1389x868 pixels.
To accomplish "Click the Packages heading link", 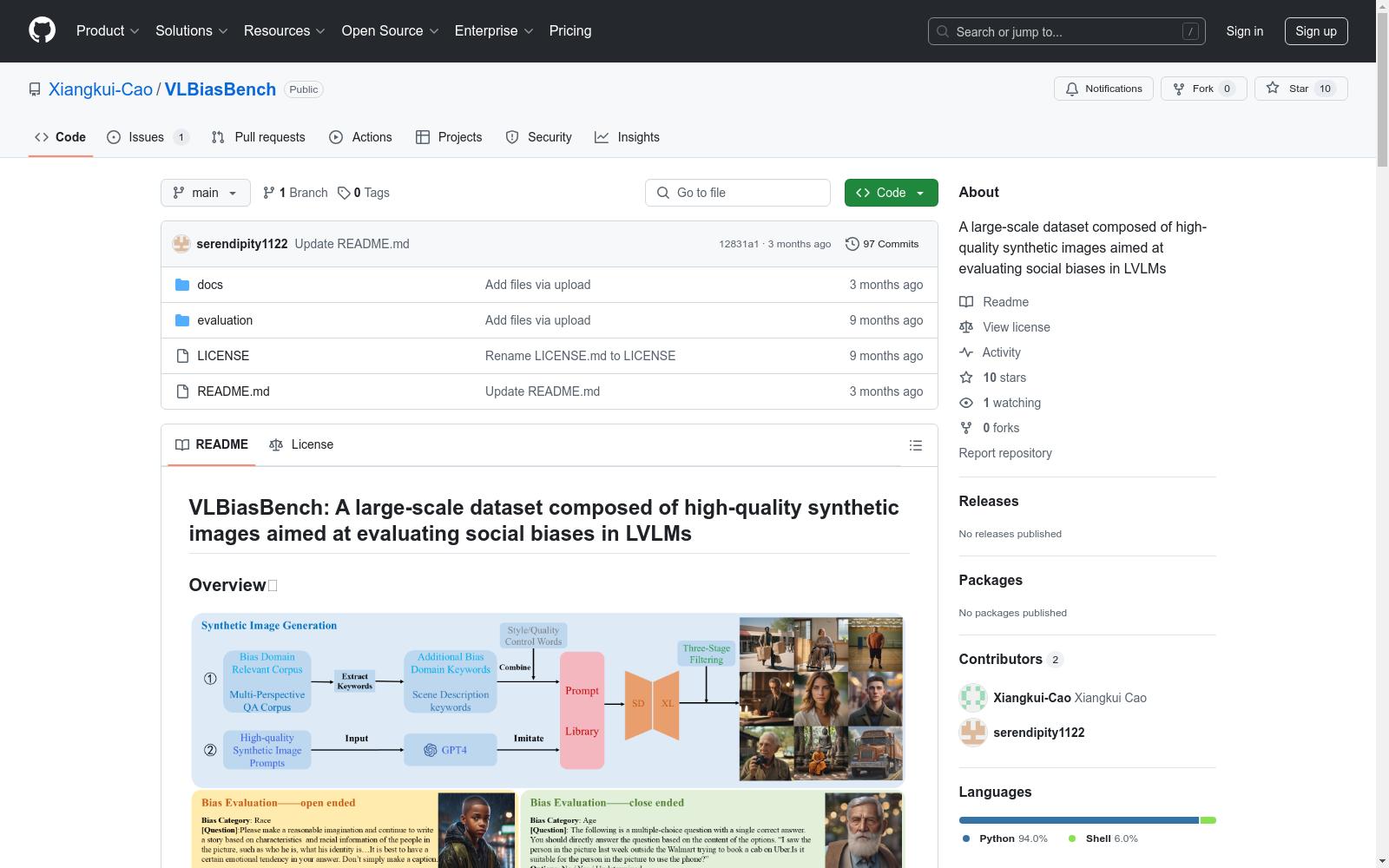I will point(991,580).
